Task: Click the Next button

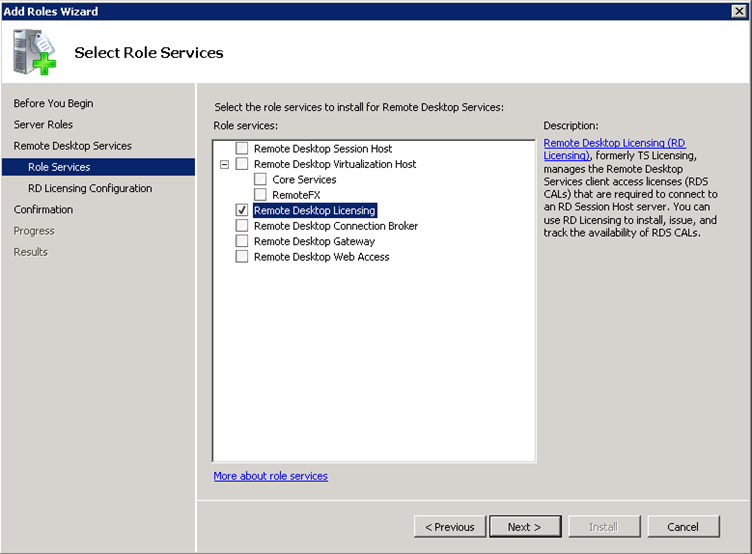Action: pos(525,527)
